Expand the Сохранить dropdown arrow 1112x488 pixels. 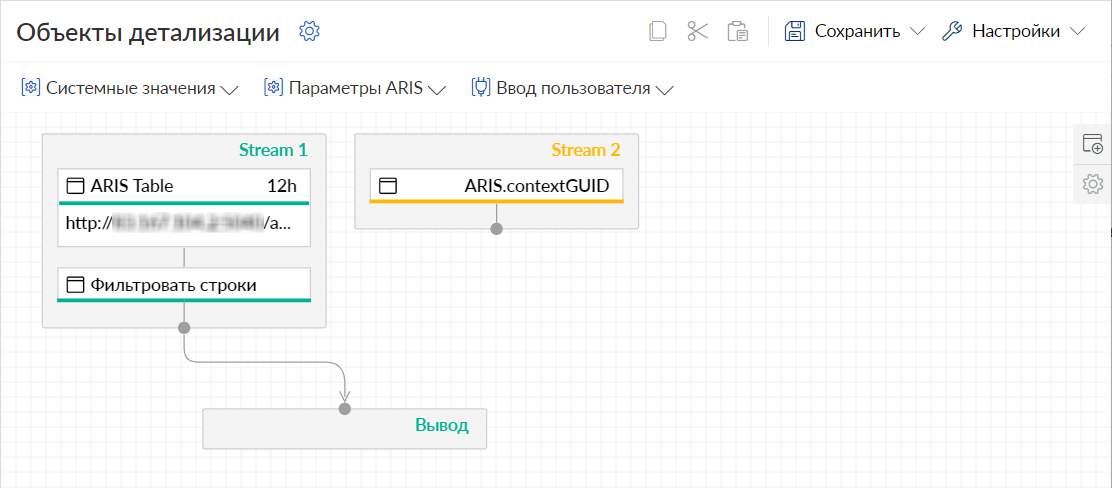coord(917,32)
